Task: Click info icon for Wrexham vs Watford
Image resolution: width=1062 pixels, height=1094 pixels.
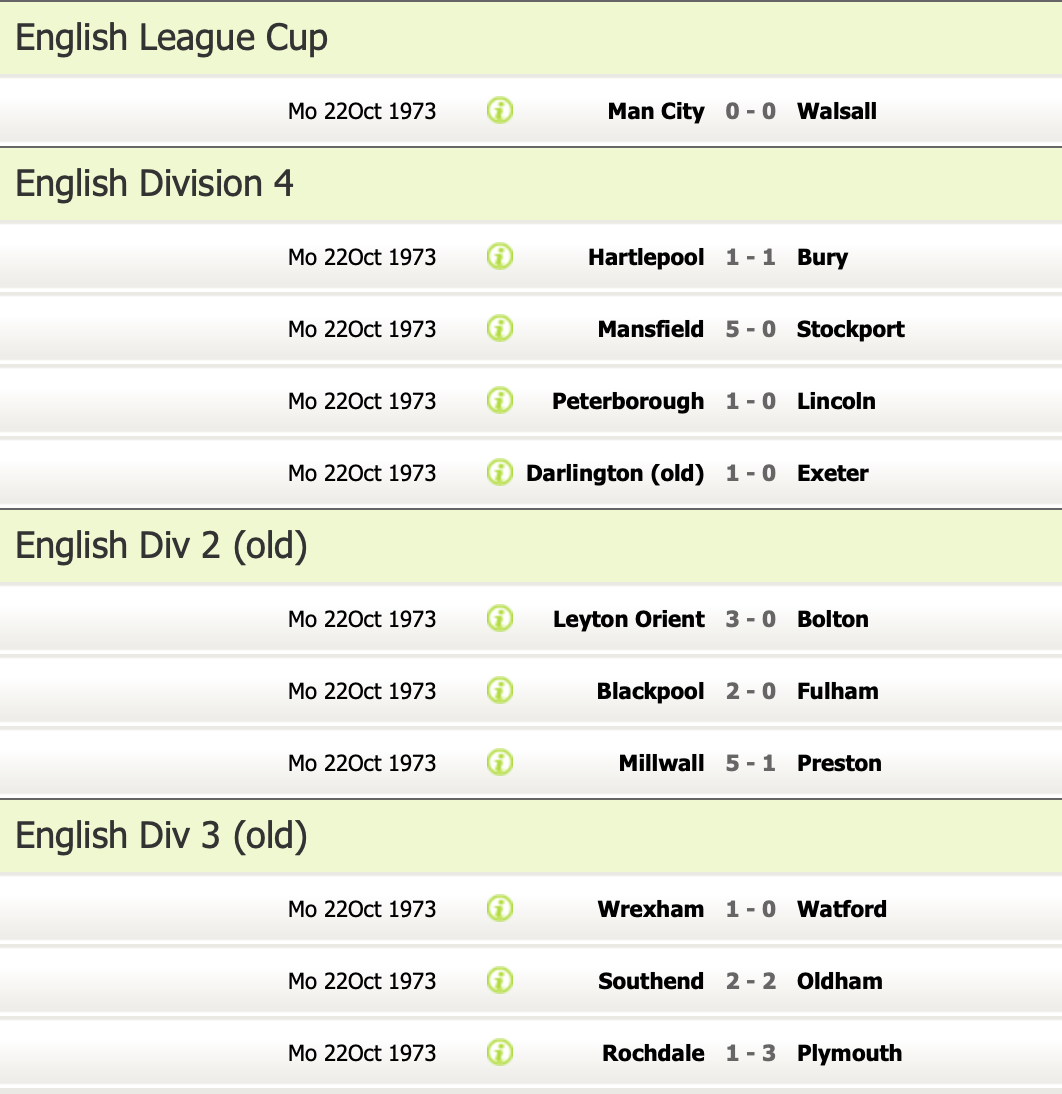Action: (x=500, y=909)
